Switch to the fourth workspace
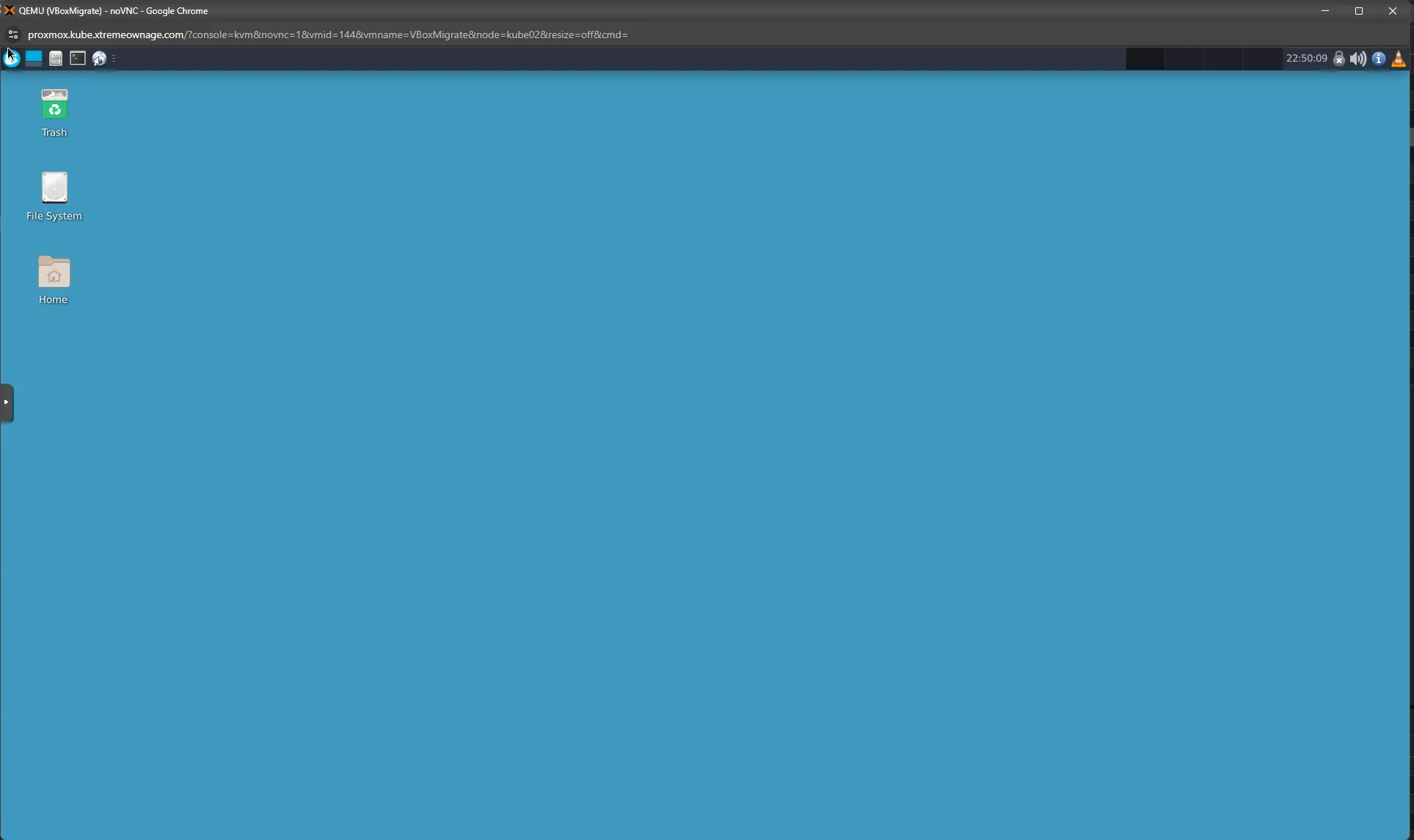Viewport: 1414px width, 840px height. pos(1262,59)
